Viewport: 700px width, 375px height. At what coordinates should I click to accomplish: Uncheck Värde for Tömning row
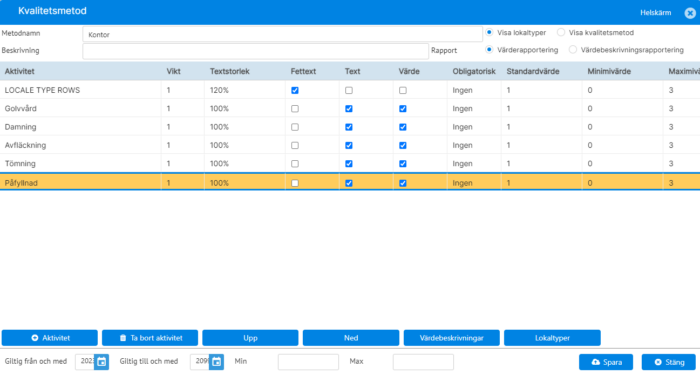pos(403,163)
